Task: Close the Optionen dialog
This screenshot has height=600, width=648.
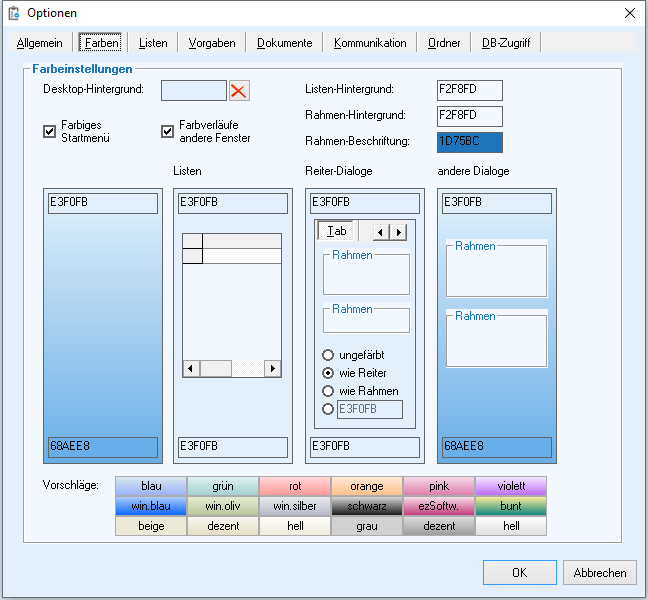Action: click(x=630, y=13)
